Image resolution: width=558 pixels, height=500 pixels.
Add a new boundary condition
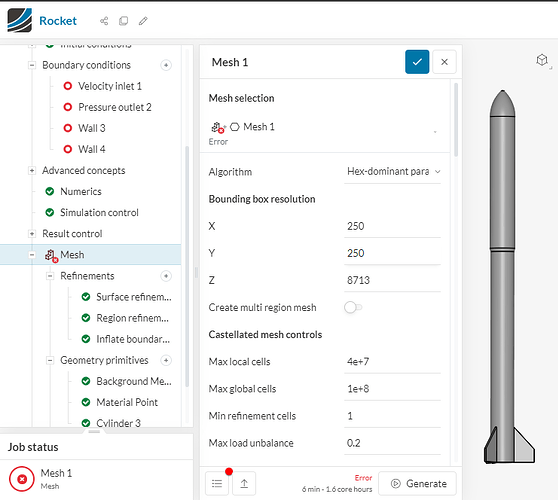click(x=166, y=65)
